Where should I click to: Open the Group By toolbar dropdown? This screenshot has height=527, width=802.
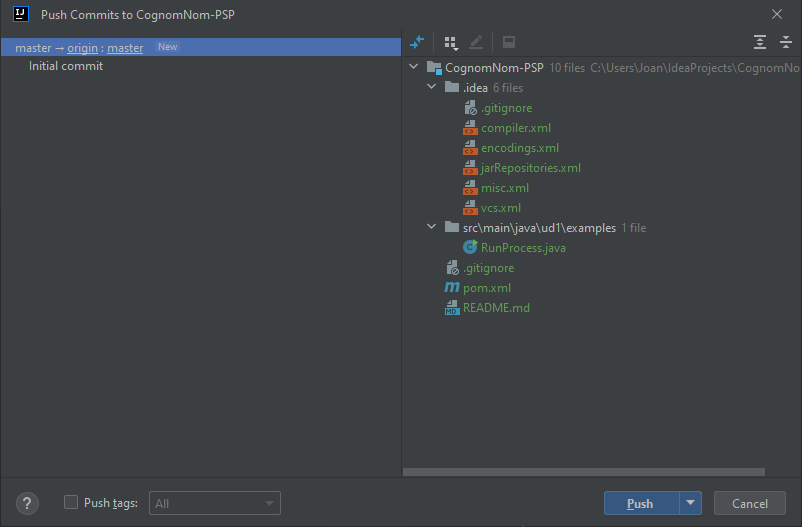(451, 42)
